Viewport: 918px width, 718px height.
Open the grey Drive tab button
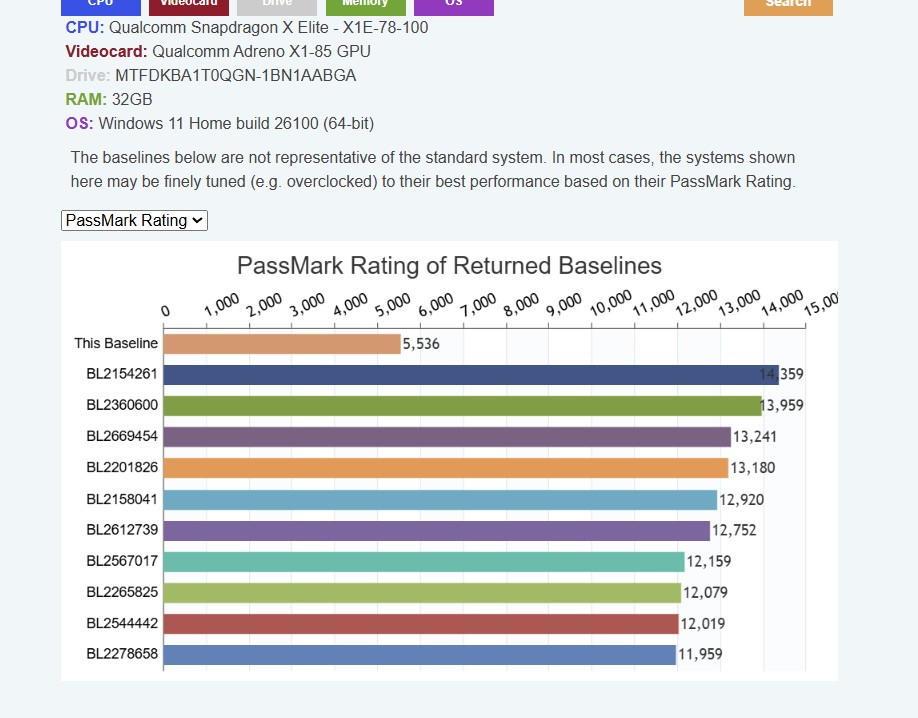pos(277,7)
